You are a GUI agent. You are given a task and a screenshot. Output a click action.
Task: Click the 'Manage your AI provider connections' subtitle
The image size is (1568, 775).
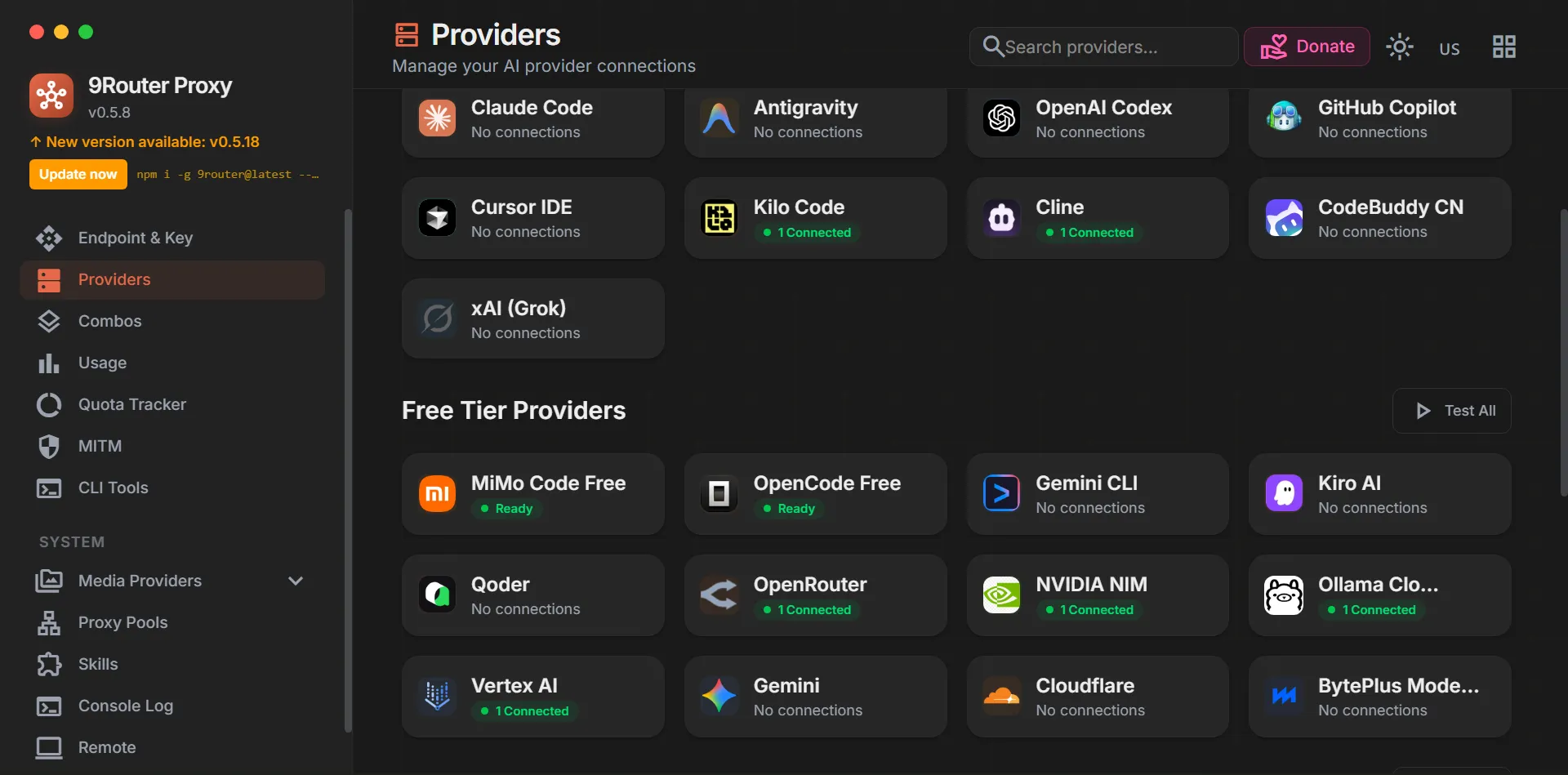pos(544,66)
